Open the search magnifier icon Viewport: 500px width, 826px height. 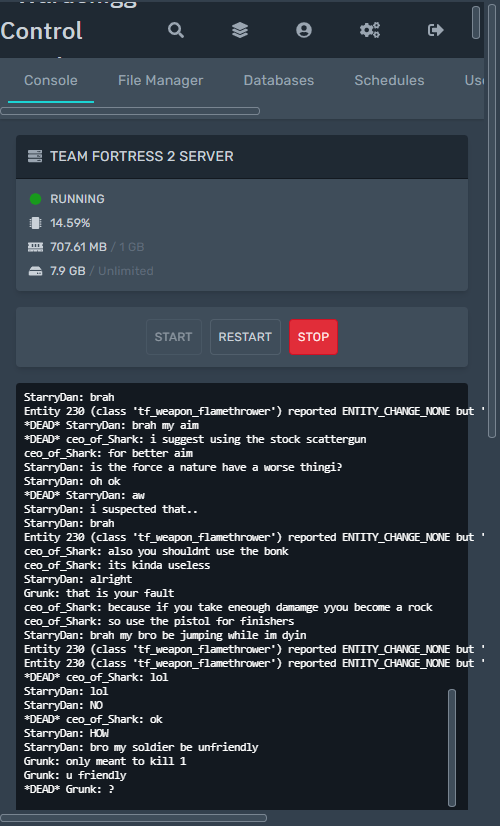[176, 30]
